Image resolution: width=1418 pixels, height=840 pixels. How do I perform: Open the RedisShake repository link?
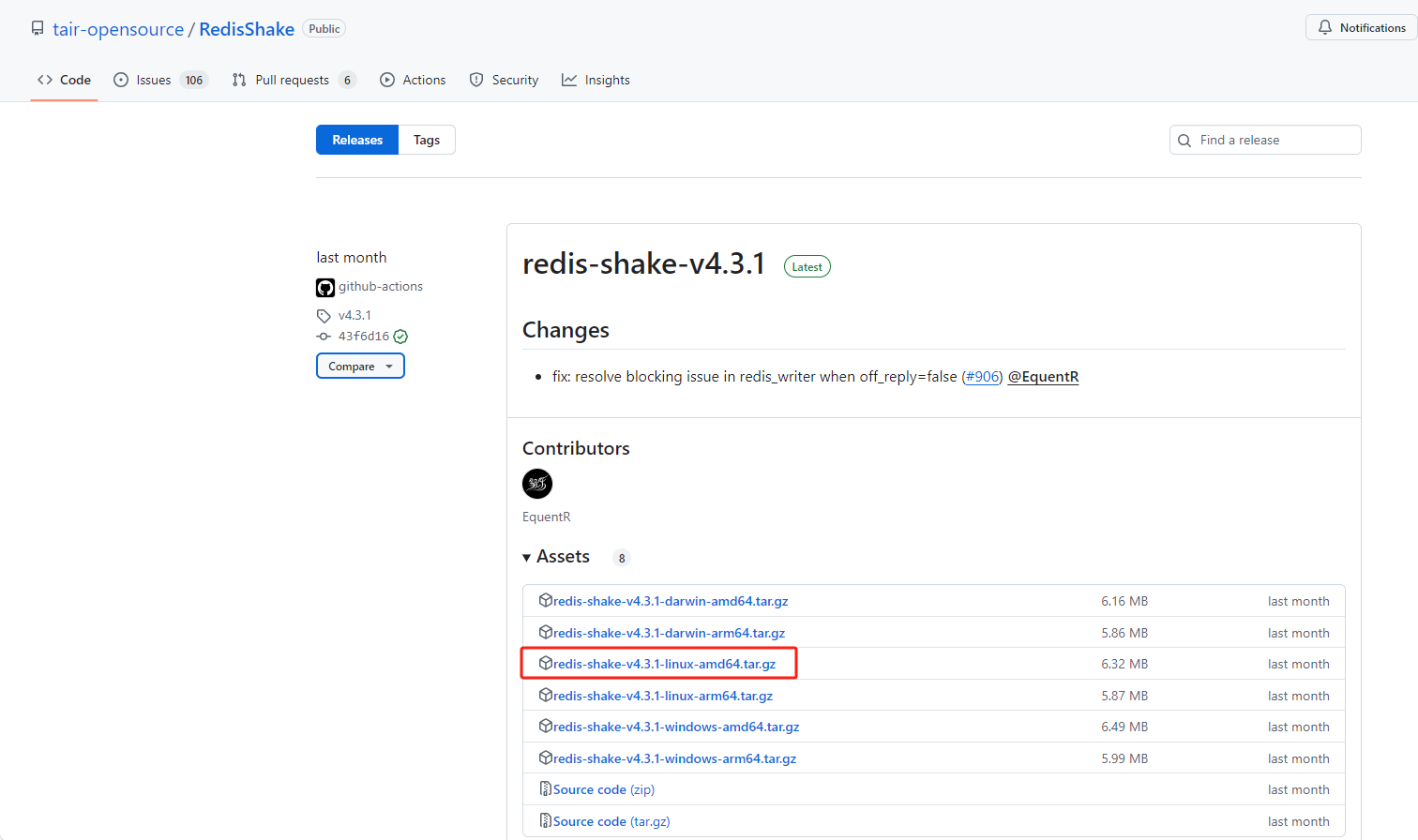coord(247,29)
